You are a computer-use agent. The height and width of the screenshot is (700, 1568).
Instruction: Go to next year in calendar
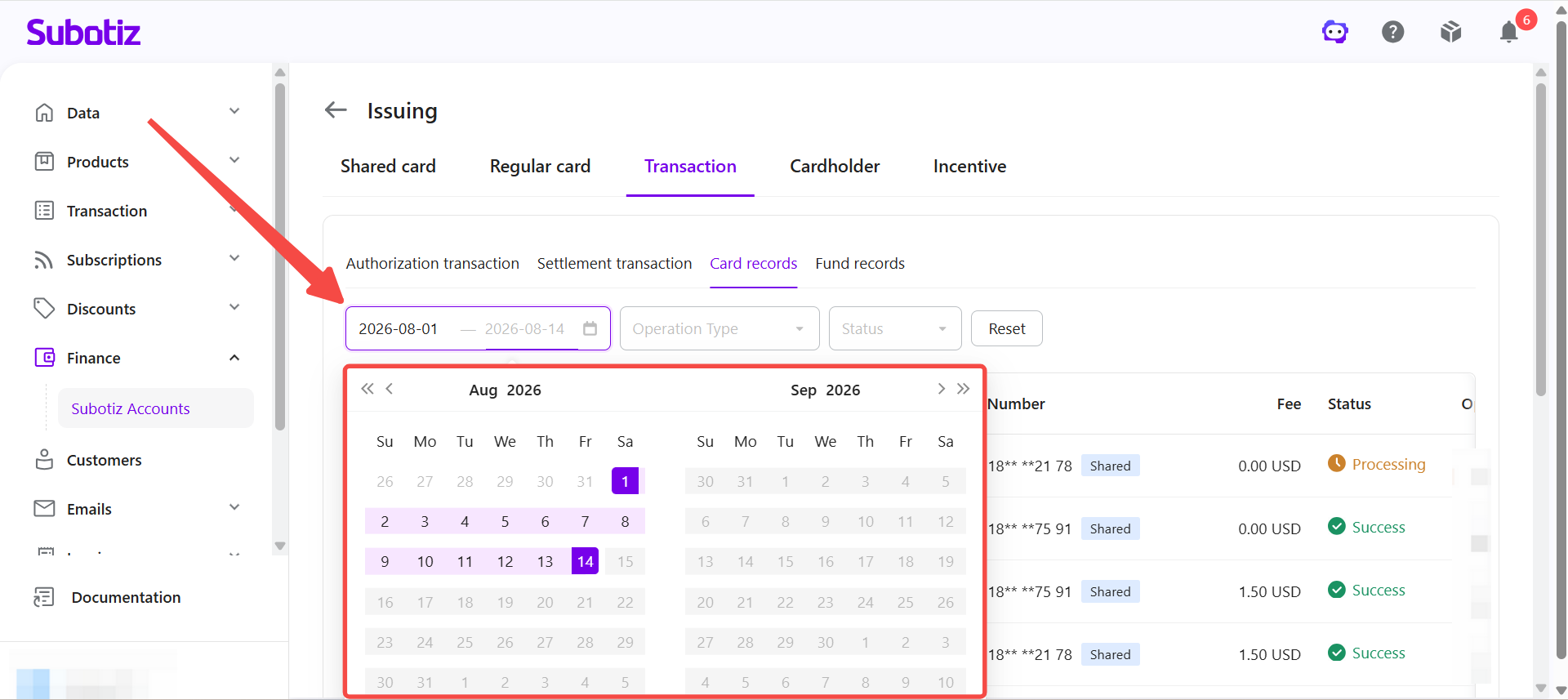pos(964,389)
